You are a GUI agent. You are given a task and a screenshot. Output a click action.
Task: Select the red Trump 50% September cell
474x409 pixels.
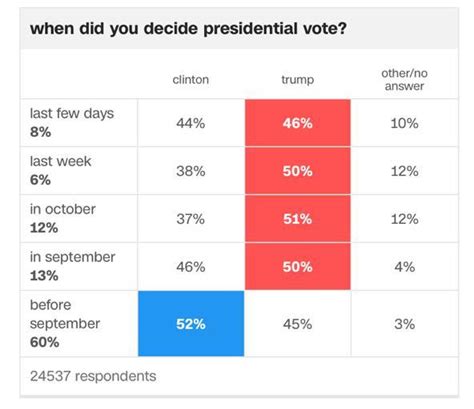point(298,267)
